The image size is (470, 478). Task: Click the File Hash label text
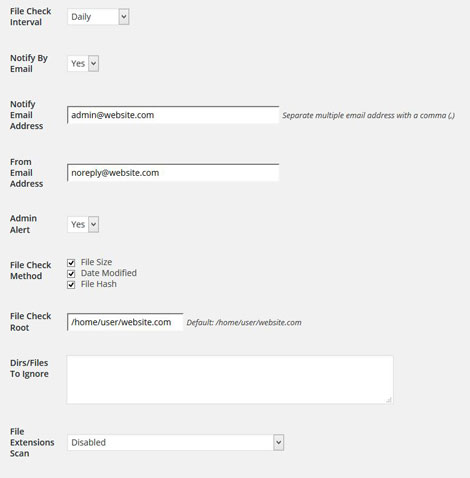click(99, 284)
